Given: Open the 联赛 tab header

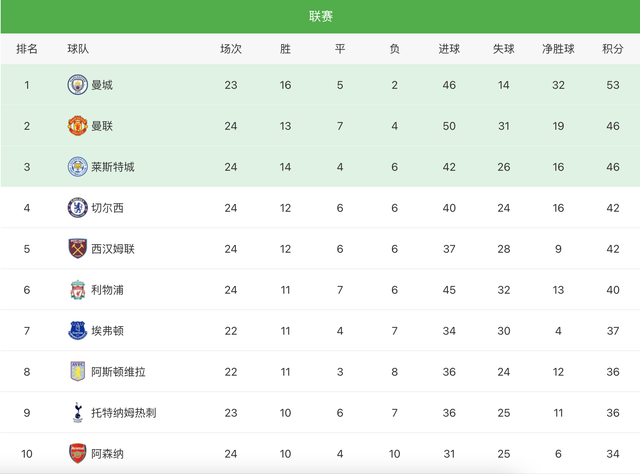Looking at the screenshot, I should pyautogui.click(x=320, y=16).
